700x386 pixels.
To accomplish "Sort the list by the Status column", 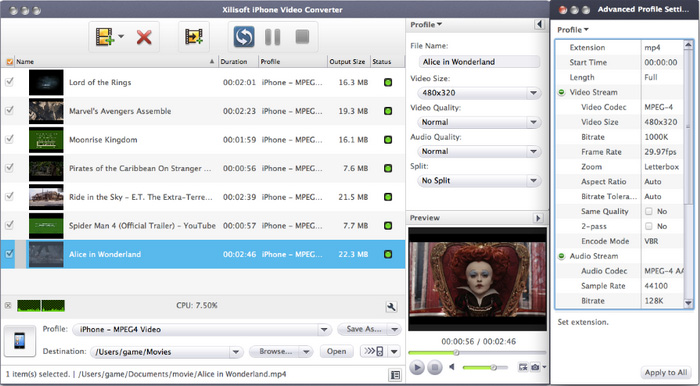I will pos(387,62).
